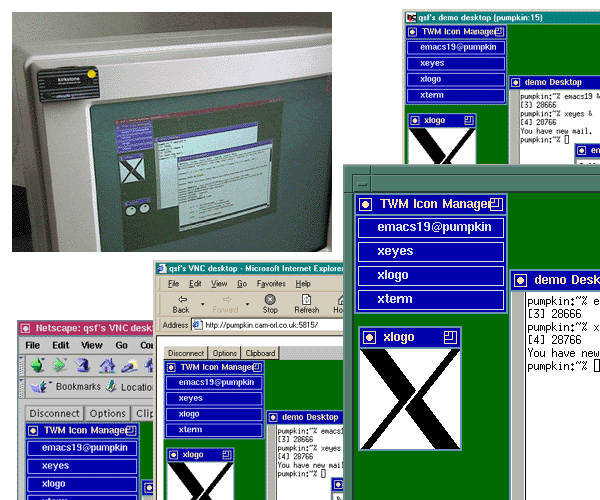The width and height of the screenshot is (600, 500).
Task: Click Options button in the Internet Explorer VNC applet
Action: tap(224, 353)
